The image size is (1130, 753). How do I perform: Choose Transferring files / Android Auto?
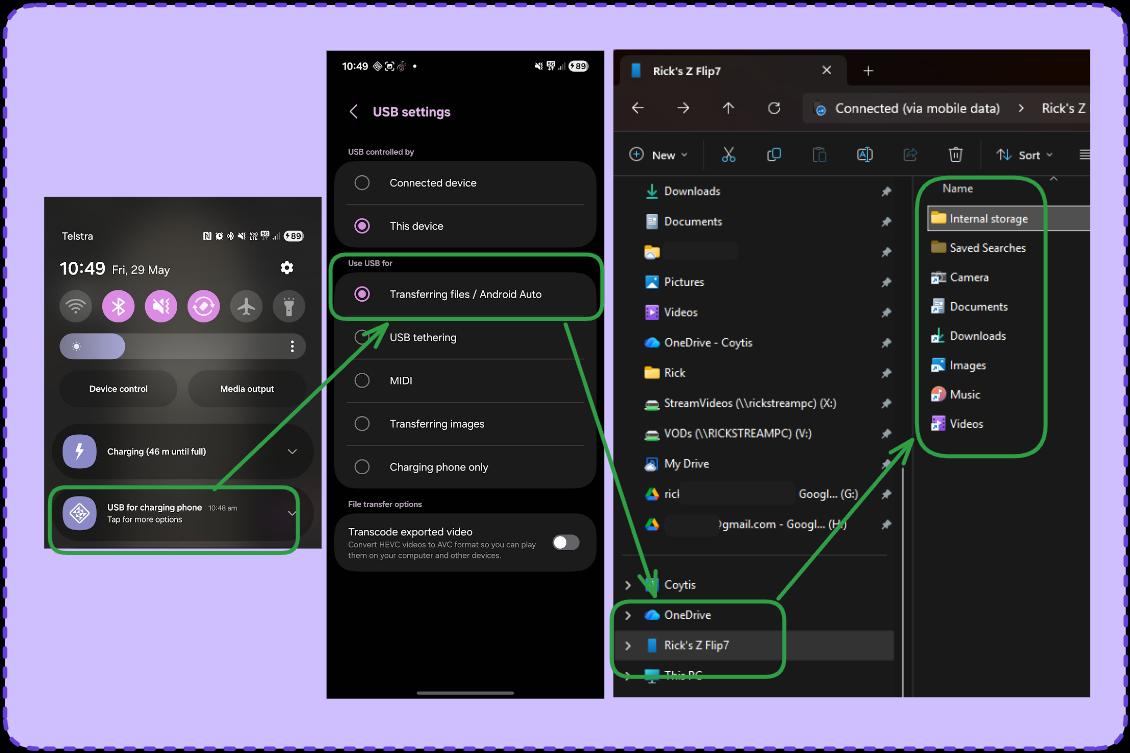tap(466, 294)
